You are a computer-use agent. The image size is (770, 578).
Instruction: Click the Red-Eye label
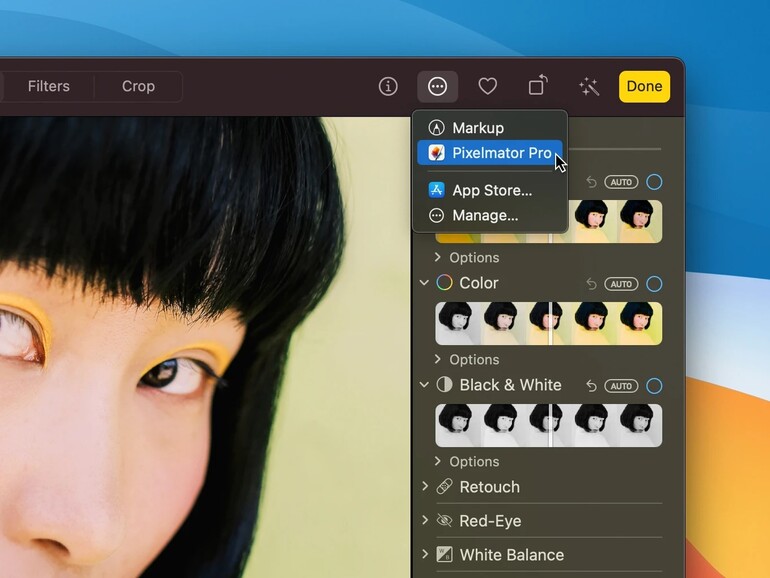click(490, 521)
